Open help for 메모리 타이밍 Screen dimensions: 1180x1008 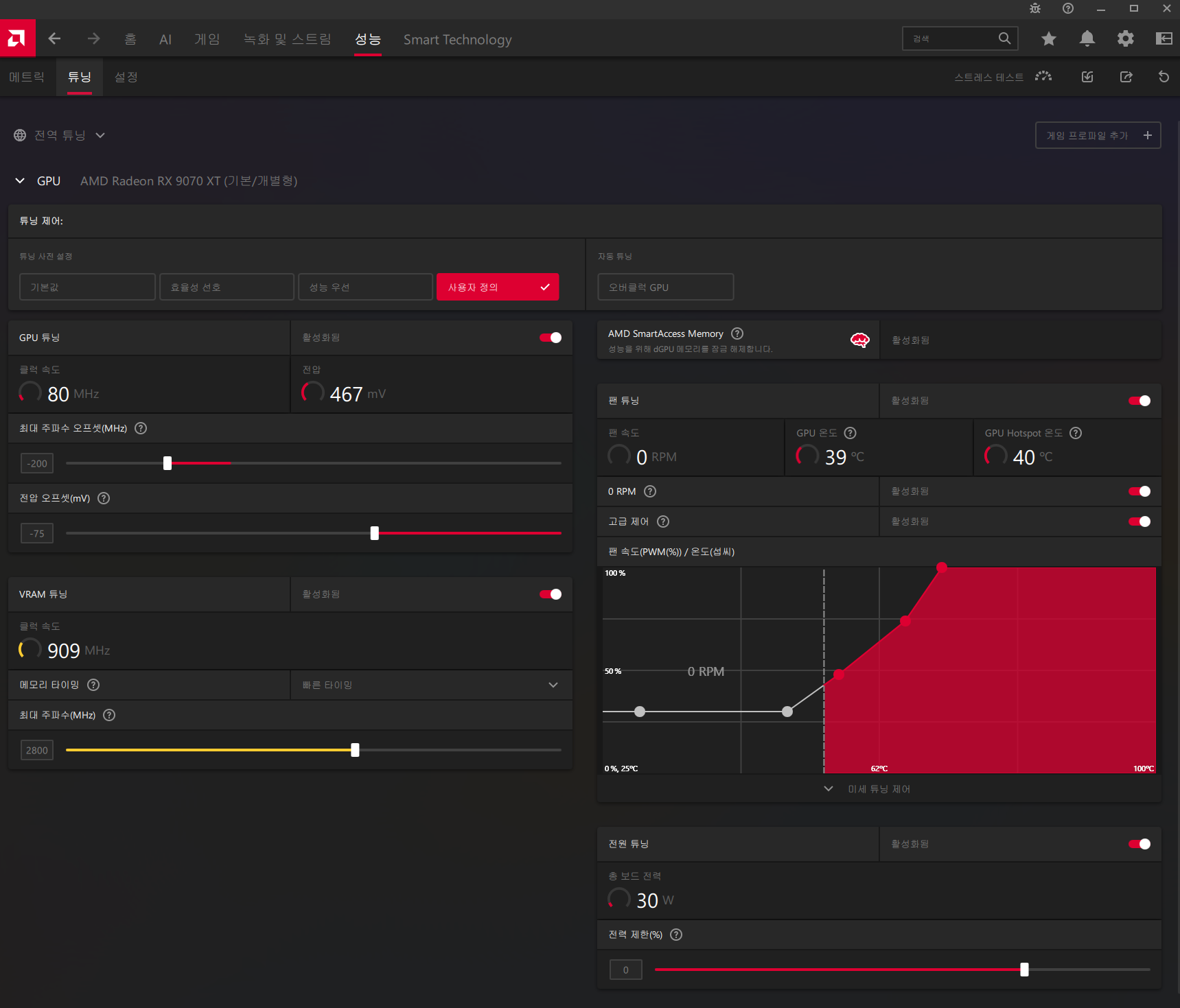(x=93, y=685)
